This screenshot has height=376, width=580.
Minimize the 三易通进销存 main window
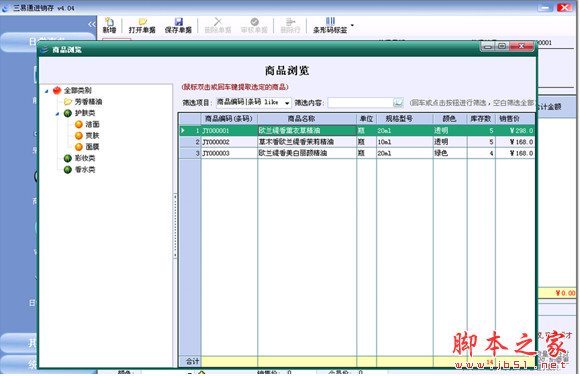544,7
